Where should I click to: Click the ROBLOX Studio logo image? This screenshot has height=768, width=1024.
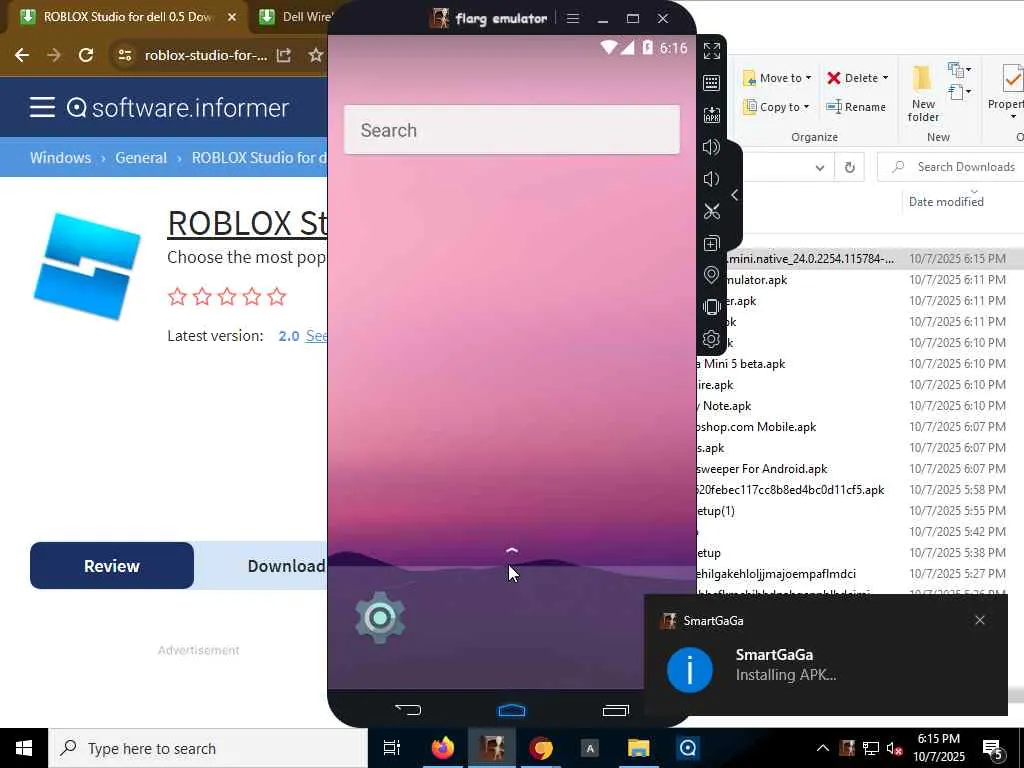tap(88, 266)
